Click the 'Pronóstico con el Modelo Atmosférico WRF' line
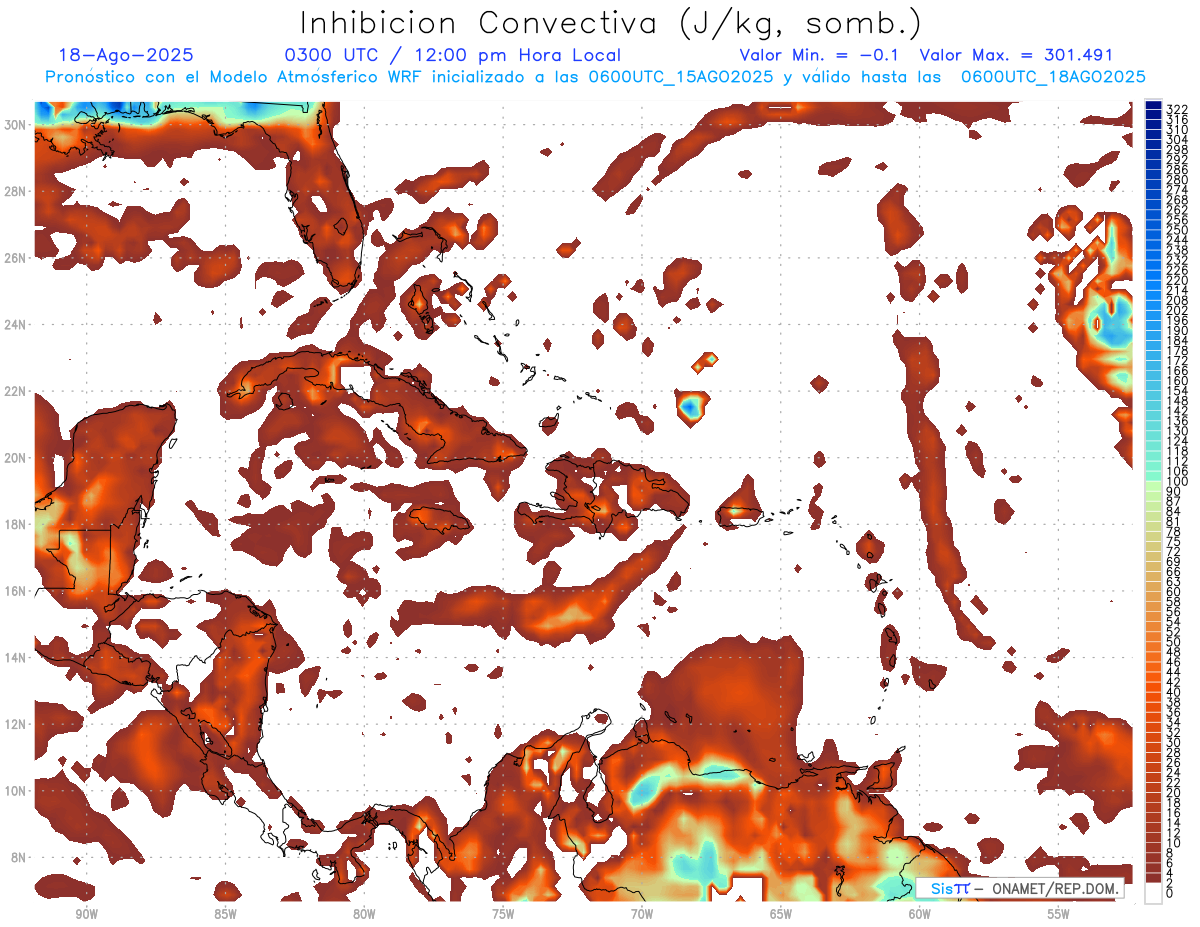Screen dimensions: 1200x927 [594, 77]
